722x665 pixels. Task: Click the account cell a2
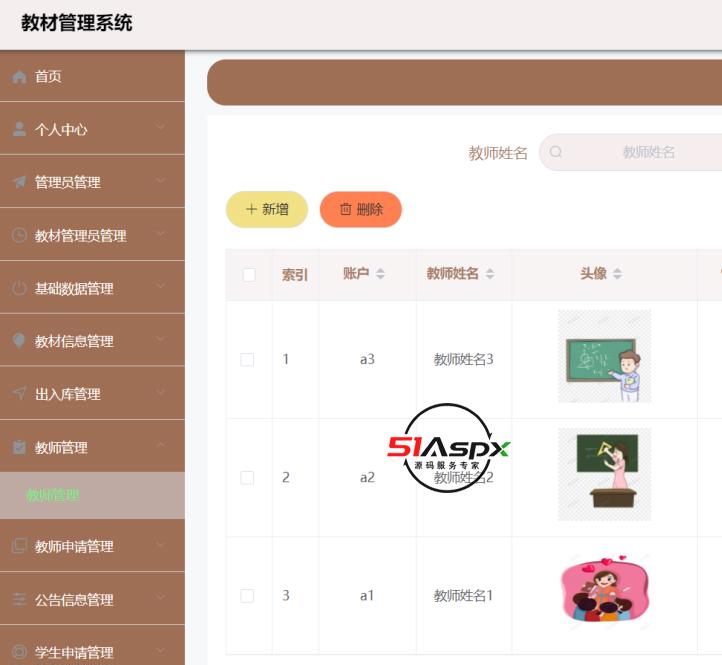[367, 478]
